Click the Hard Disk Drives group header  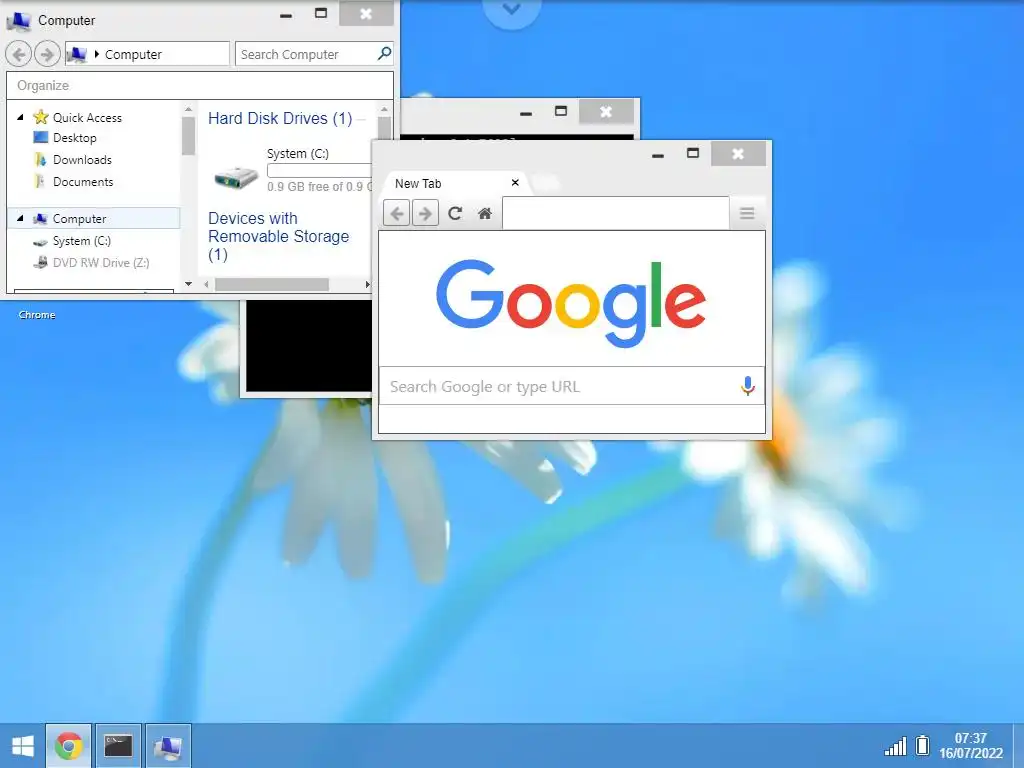(280, 118)
